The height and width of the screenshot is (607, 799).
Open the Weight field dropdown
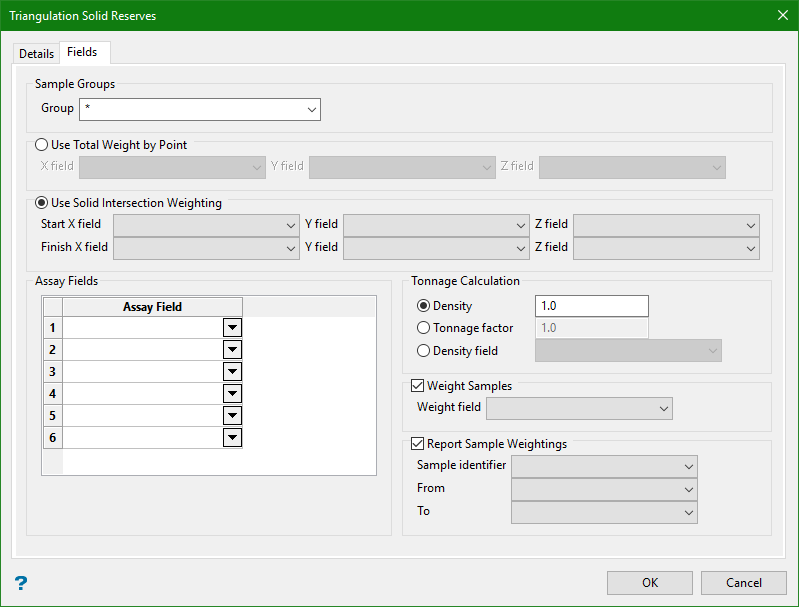[x=579, y=408]
